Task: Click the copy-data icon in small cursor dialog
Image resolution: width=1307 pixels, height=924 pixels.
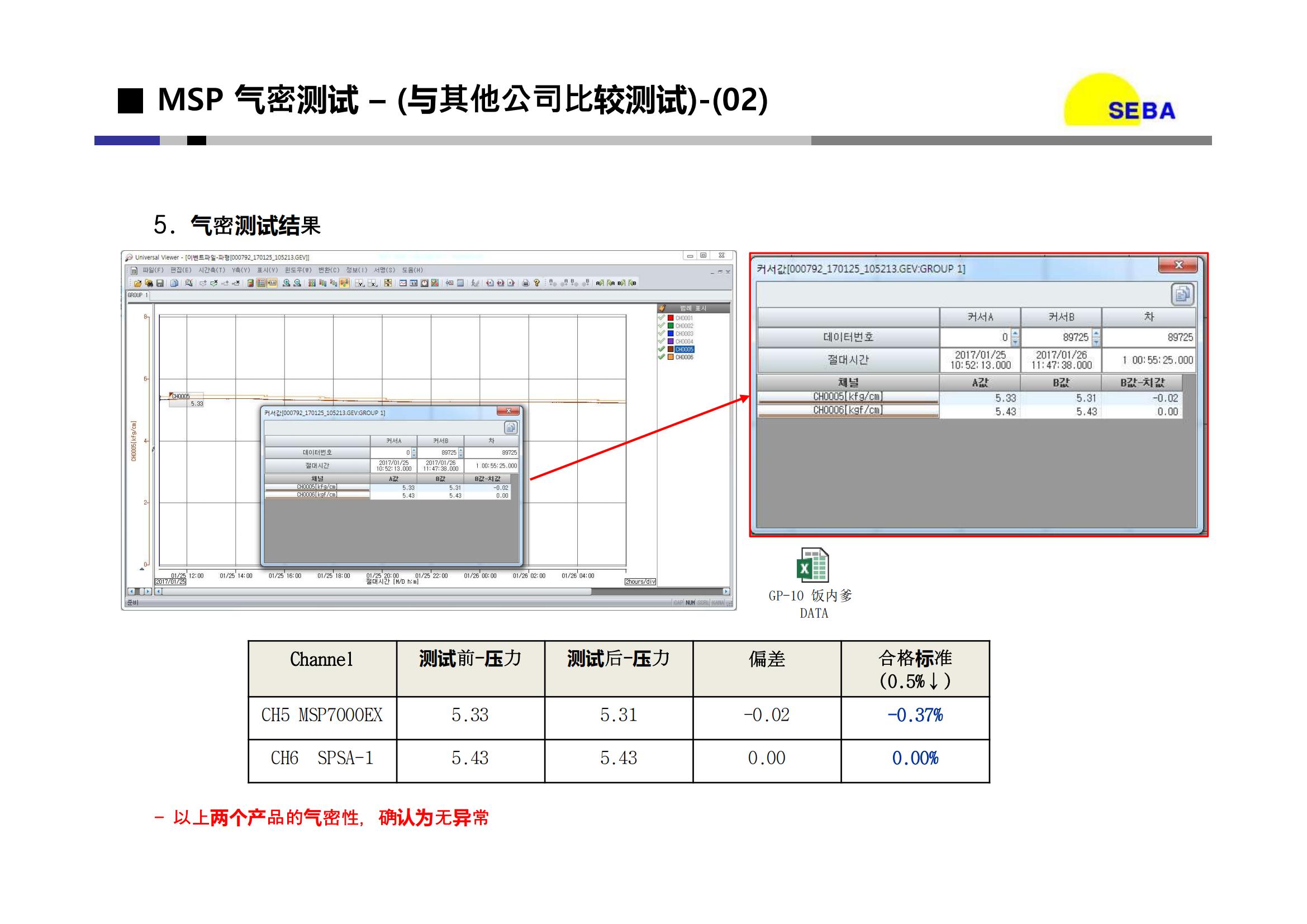Action: 511,427
